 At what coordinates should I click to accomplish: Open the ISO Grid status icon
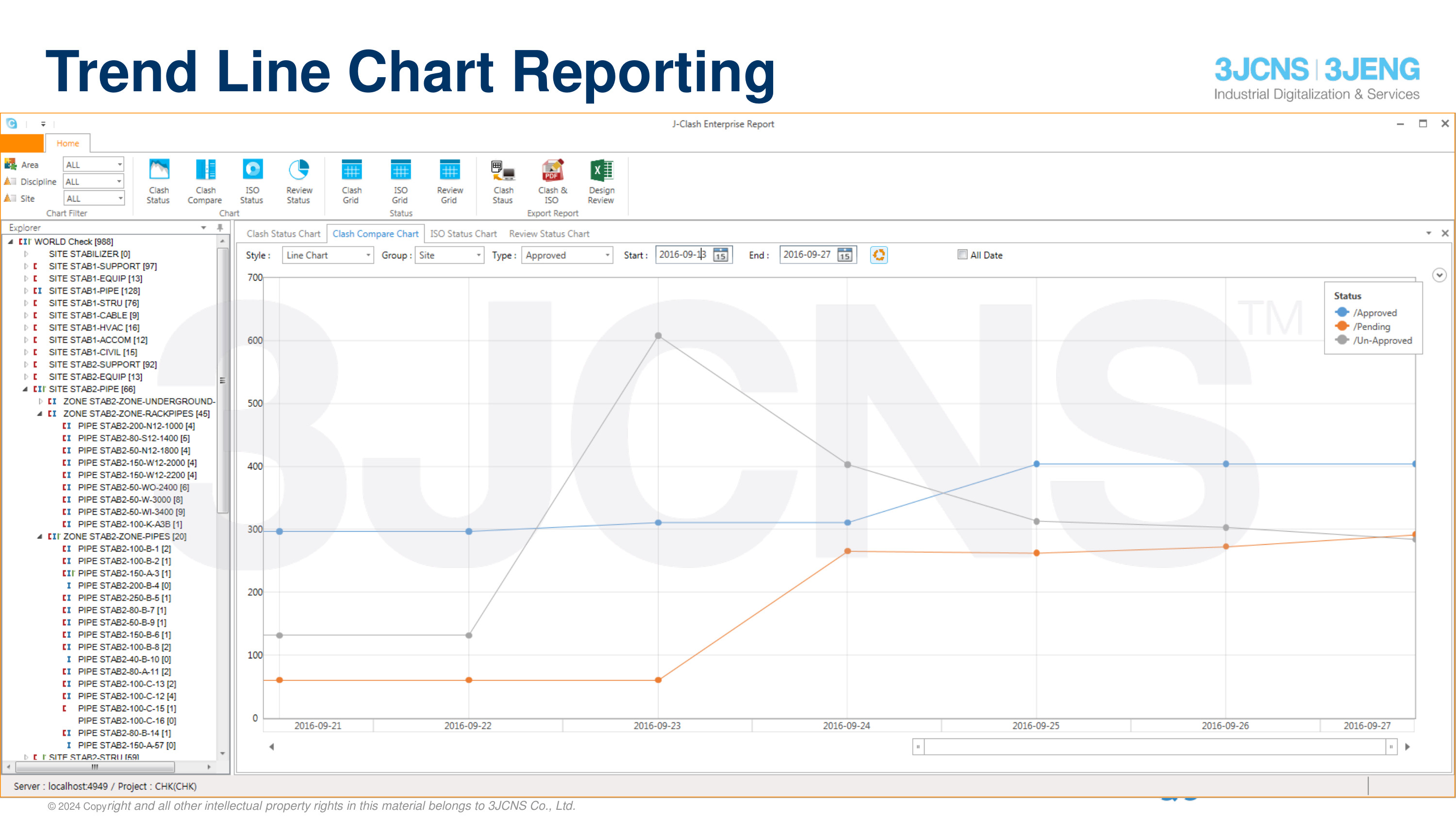(x=400, y=182)
